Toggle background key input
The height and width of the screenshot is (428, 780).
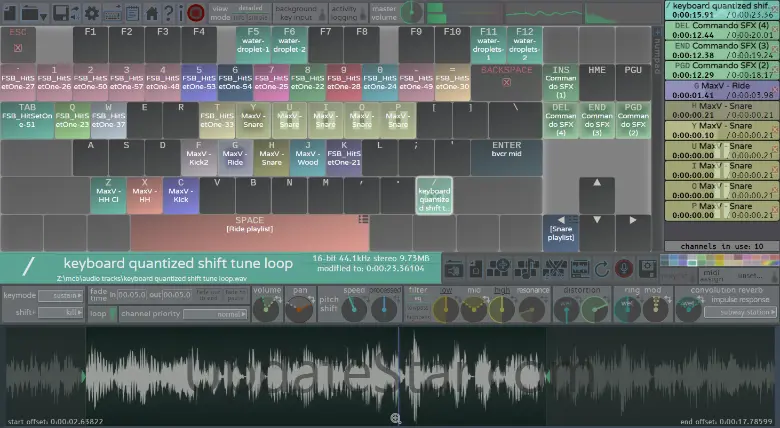click(300, 13)
